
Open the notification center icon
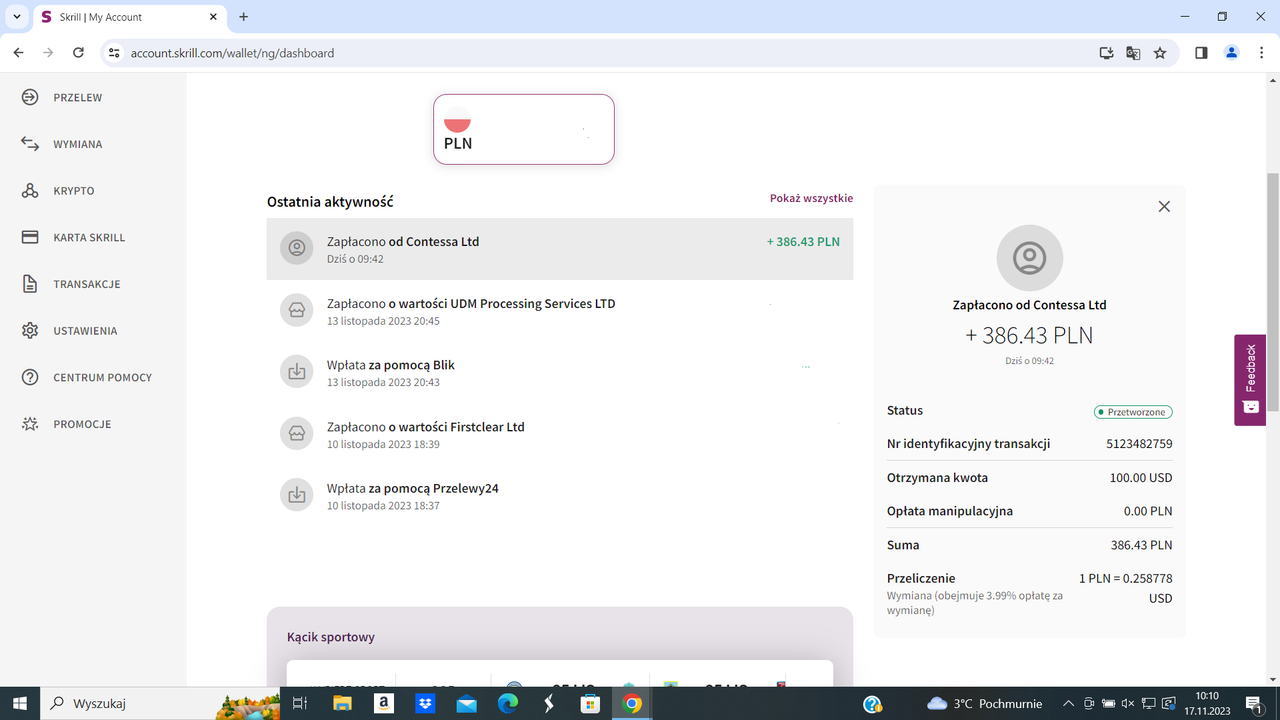[1254, 704]
